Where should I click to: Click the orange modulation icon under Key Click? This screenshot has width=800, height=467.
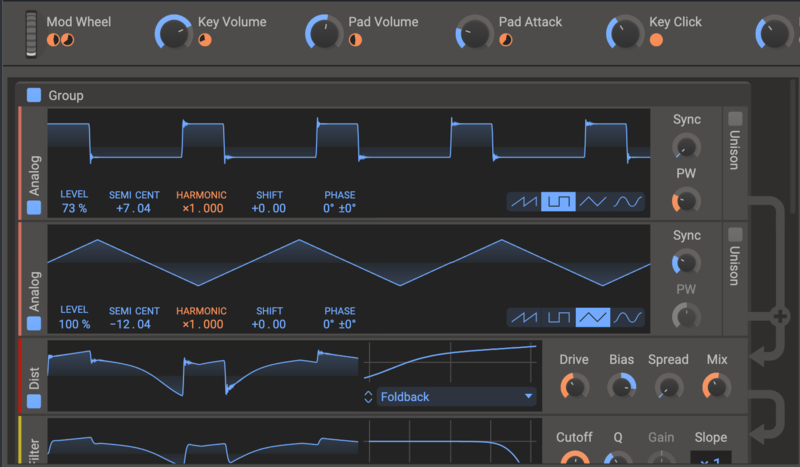656,40
